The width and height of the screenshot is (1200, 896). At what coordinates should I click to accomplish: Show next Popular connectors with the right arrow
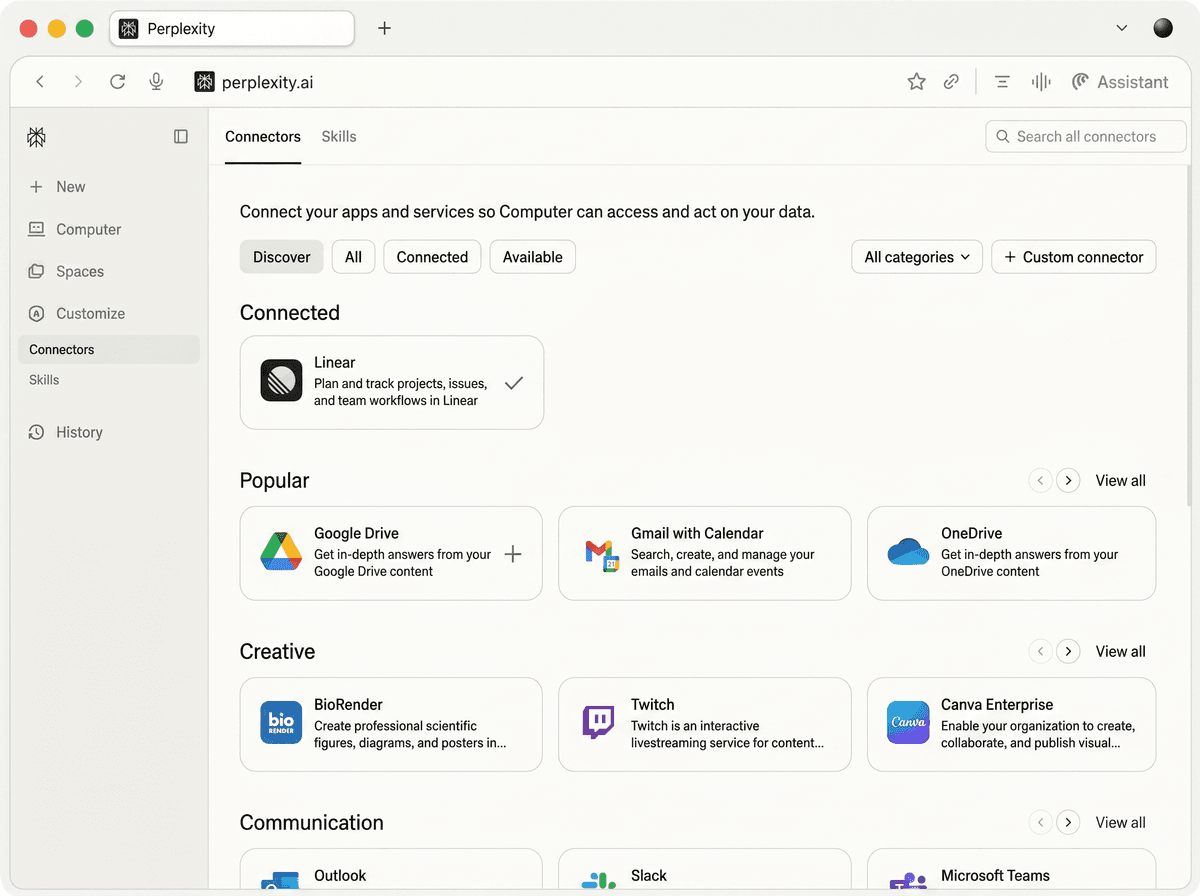pyautogui.click(x=1069, y=481)
